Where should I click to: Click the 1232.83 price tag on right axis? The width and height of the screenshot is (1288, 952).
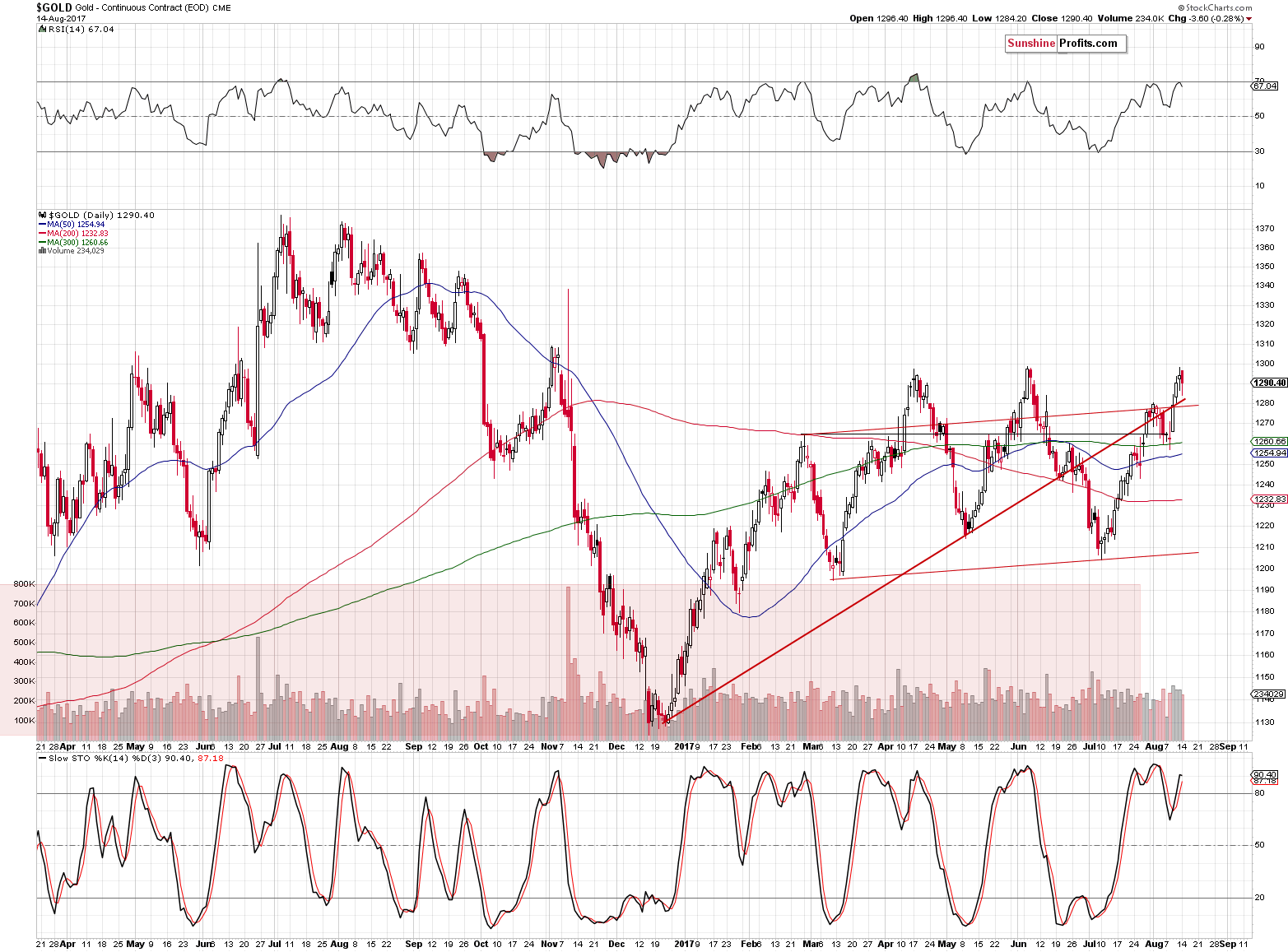point(1268,499)
